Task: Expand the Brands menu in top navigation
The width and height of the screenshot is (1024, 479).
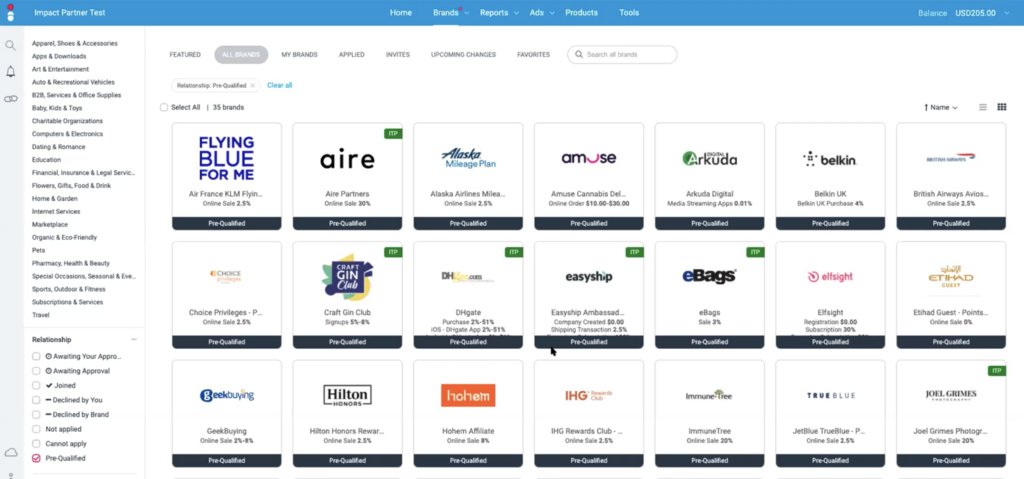Action: tap(450, 13)
